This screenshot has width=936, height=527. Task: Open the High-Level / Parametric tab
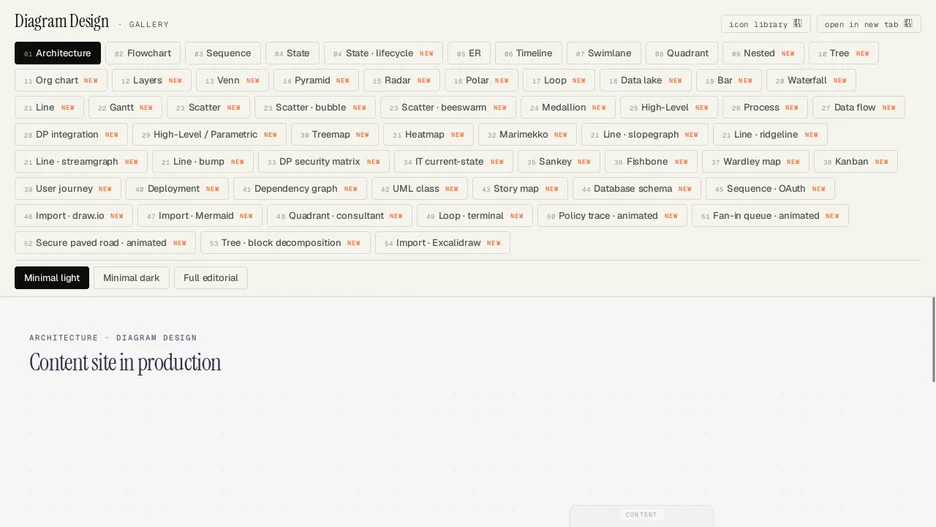click(x=210, y=134)
